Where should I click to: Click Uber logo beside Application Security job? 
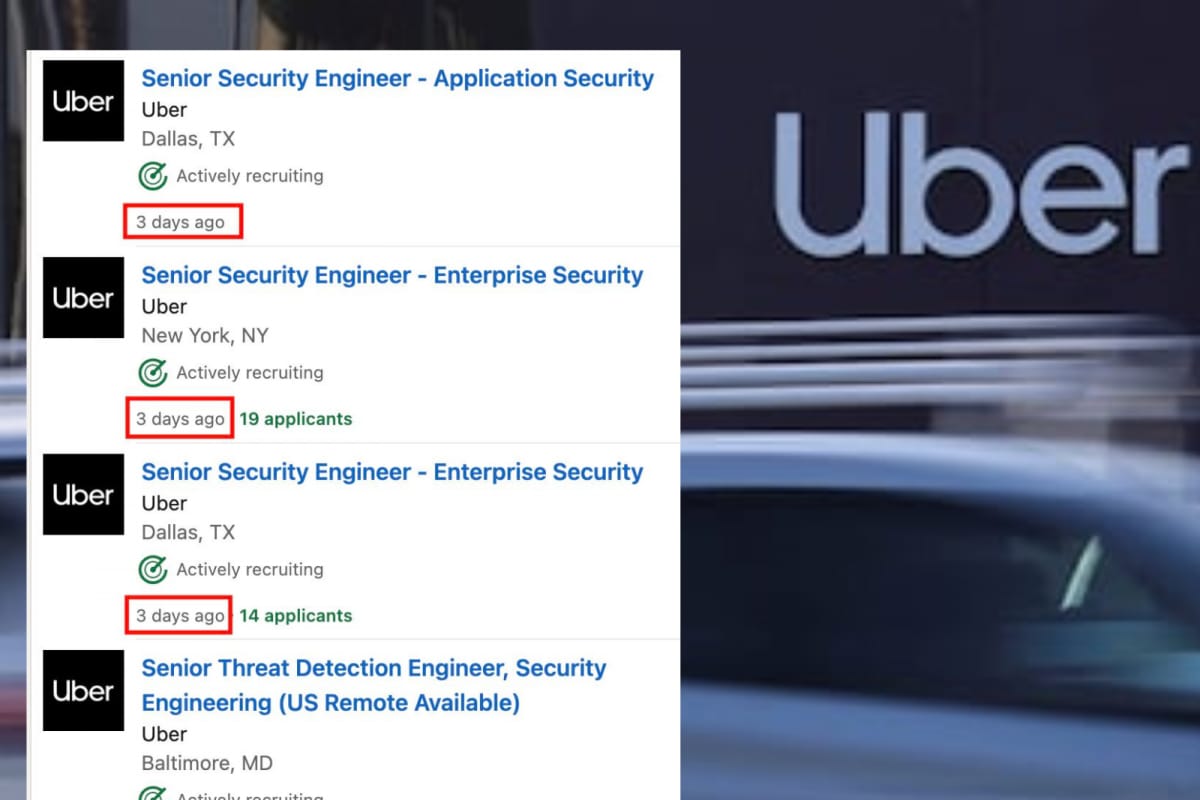(x=83, y=101)
